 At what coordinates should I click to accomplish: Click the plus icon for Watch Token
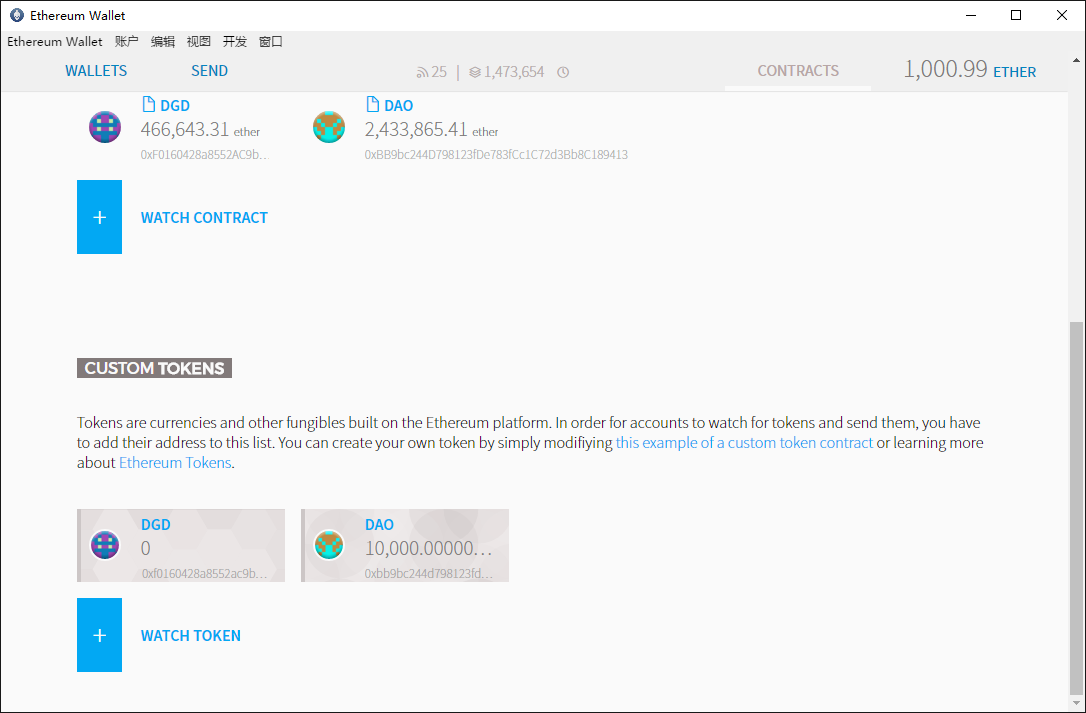(99, 635)
